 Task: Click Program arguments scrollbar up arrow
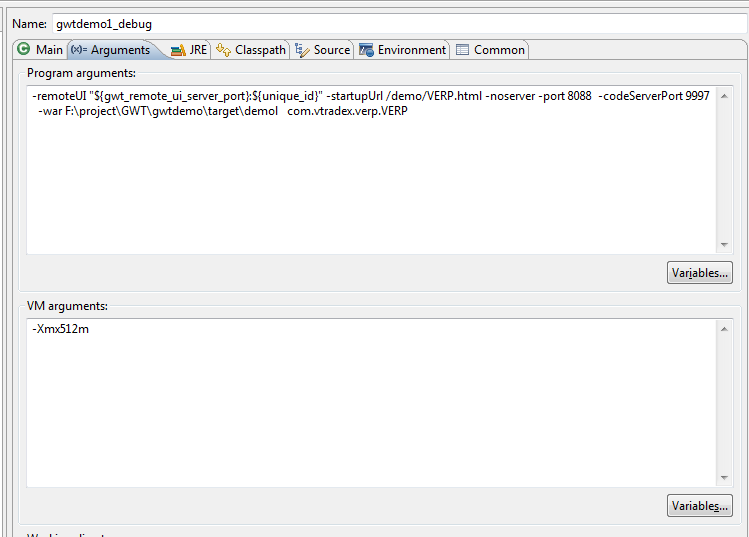724,96
